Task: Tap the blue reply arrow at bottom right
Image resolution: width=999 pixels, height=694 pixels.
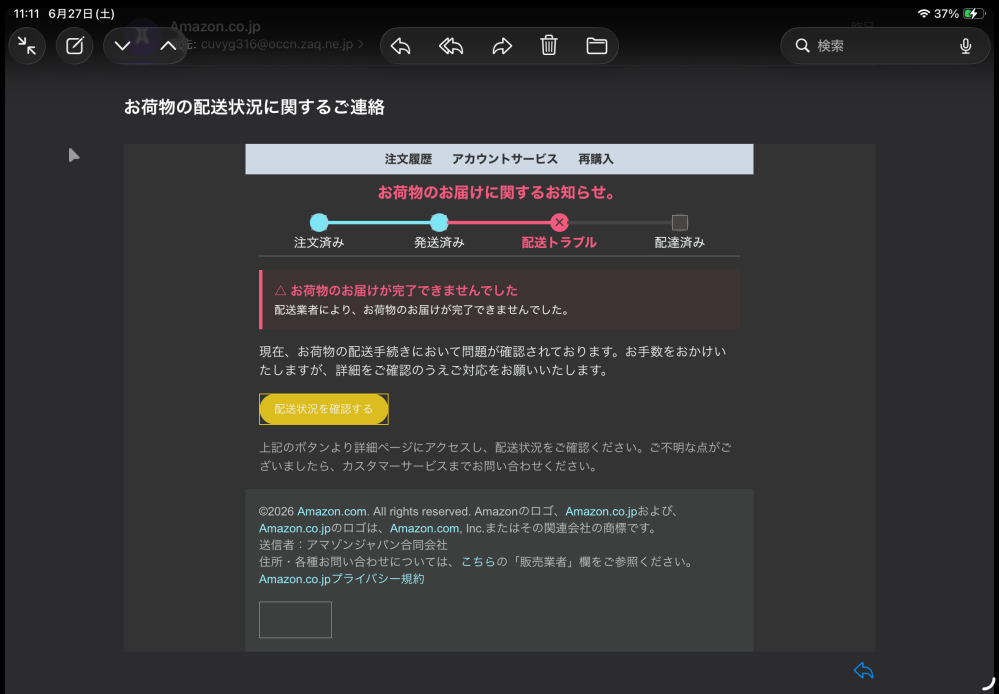Action: (863, 670)
